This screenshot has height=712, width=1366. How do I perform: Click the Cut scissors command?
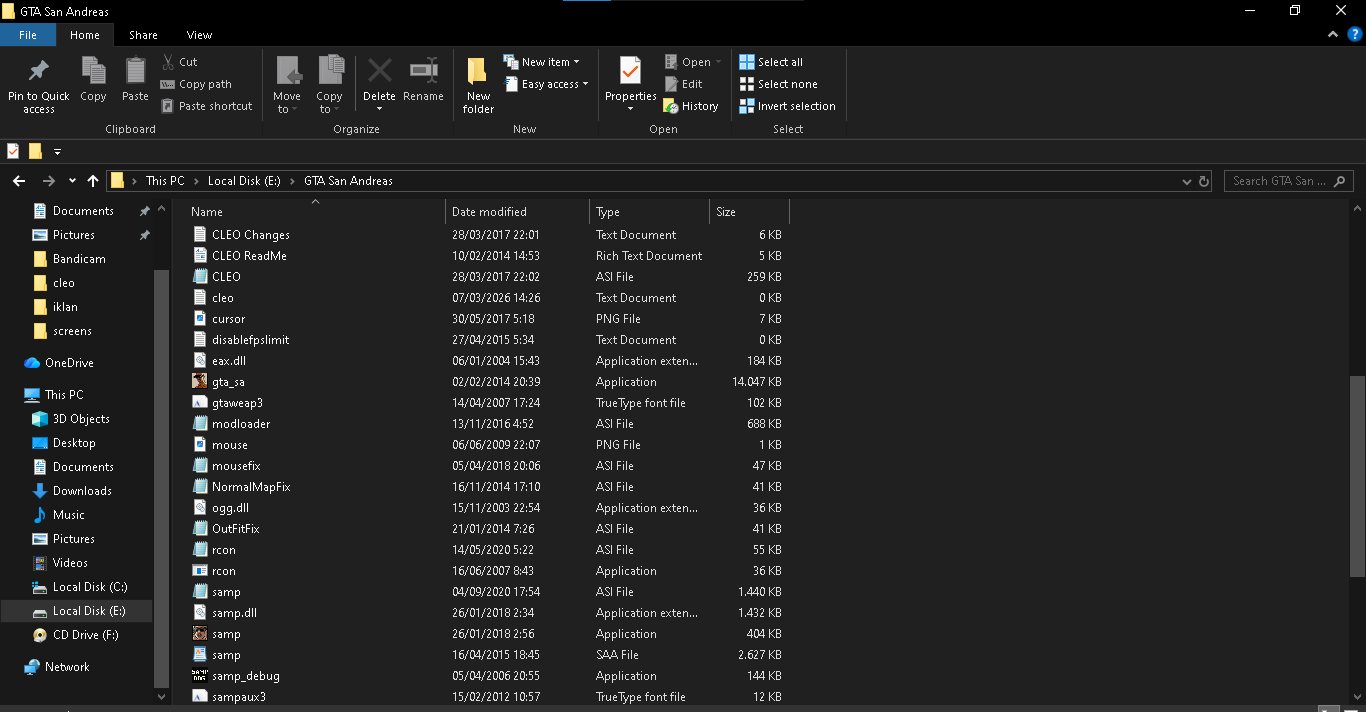[x=181, y=62]
